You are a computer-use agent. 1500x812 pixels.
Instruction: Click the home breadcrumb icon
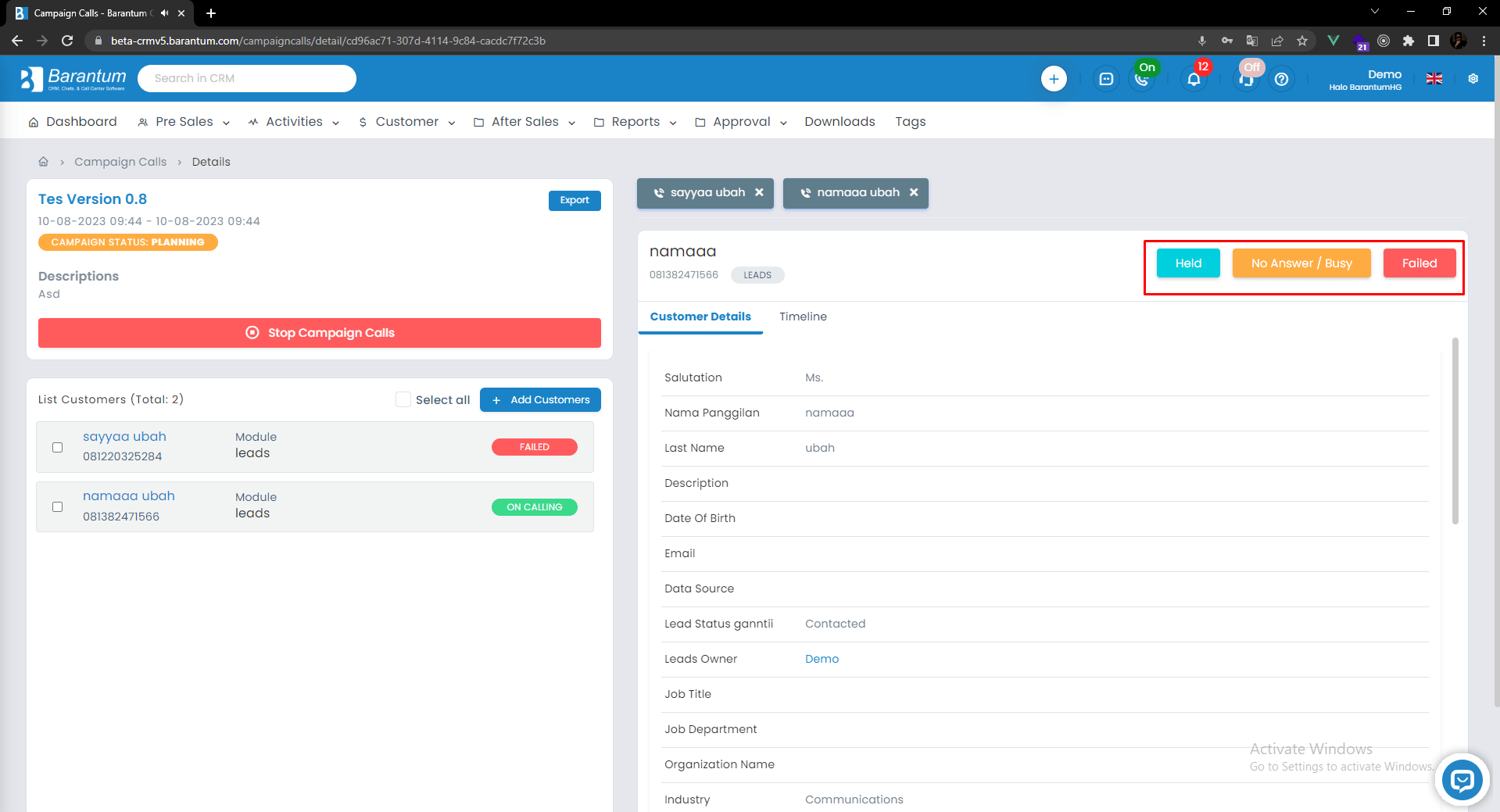(44, 162)
